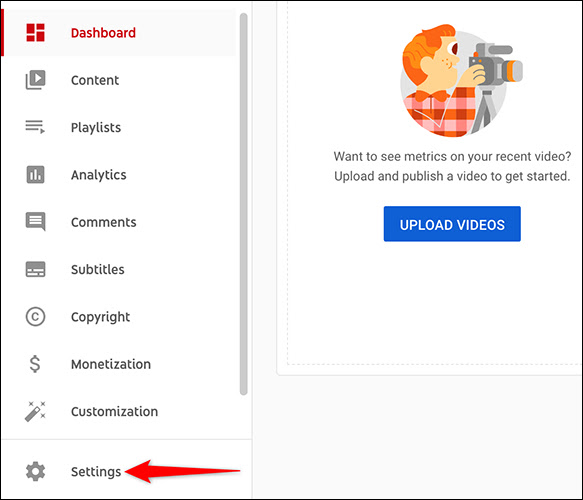Select the Analytics label in sidebar
The width and height of the screenshot is (583, 500).
pos(99,175)
